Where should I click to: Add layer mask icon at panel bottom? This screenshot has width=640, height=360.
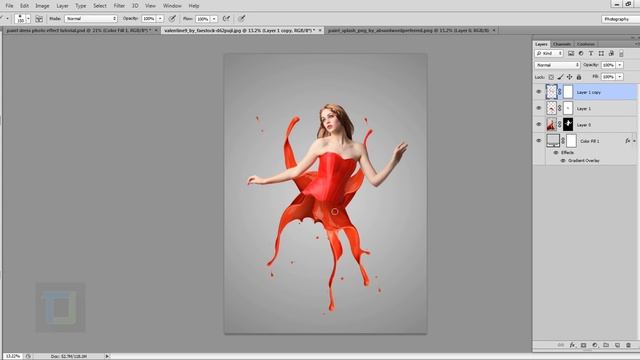[583, 345]
